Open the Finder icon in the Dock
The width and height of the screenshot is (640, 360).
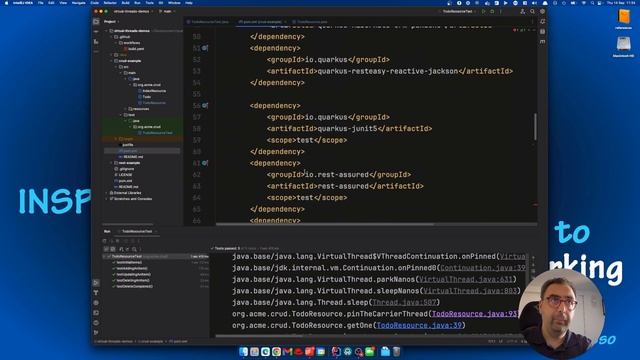tap(244, 351)
